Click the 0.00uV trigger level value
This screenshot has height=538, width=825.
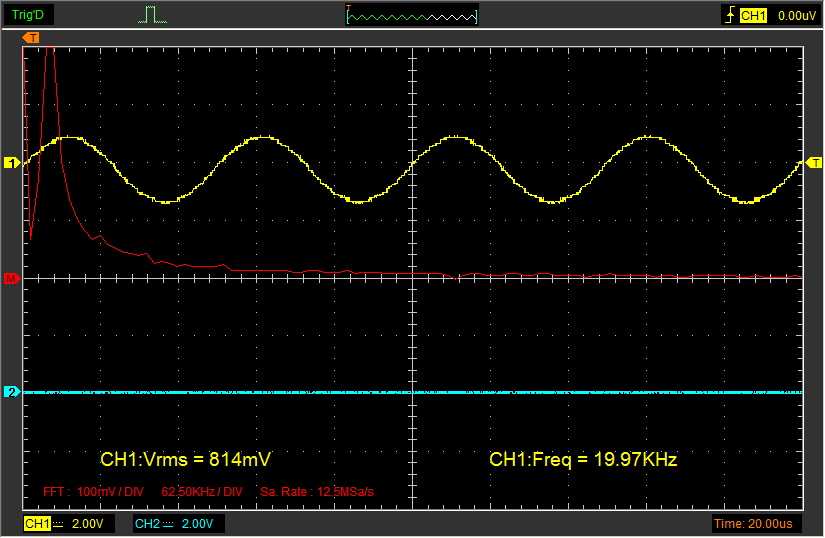coord(797,16)
